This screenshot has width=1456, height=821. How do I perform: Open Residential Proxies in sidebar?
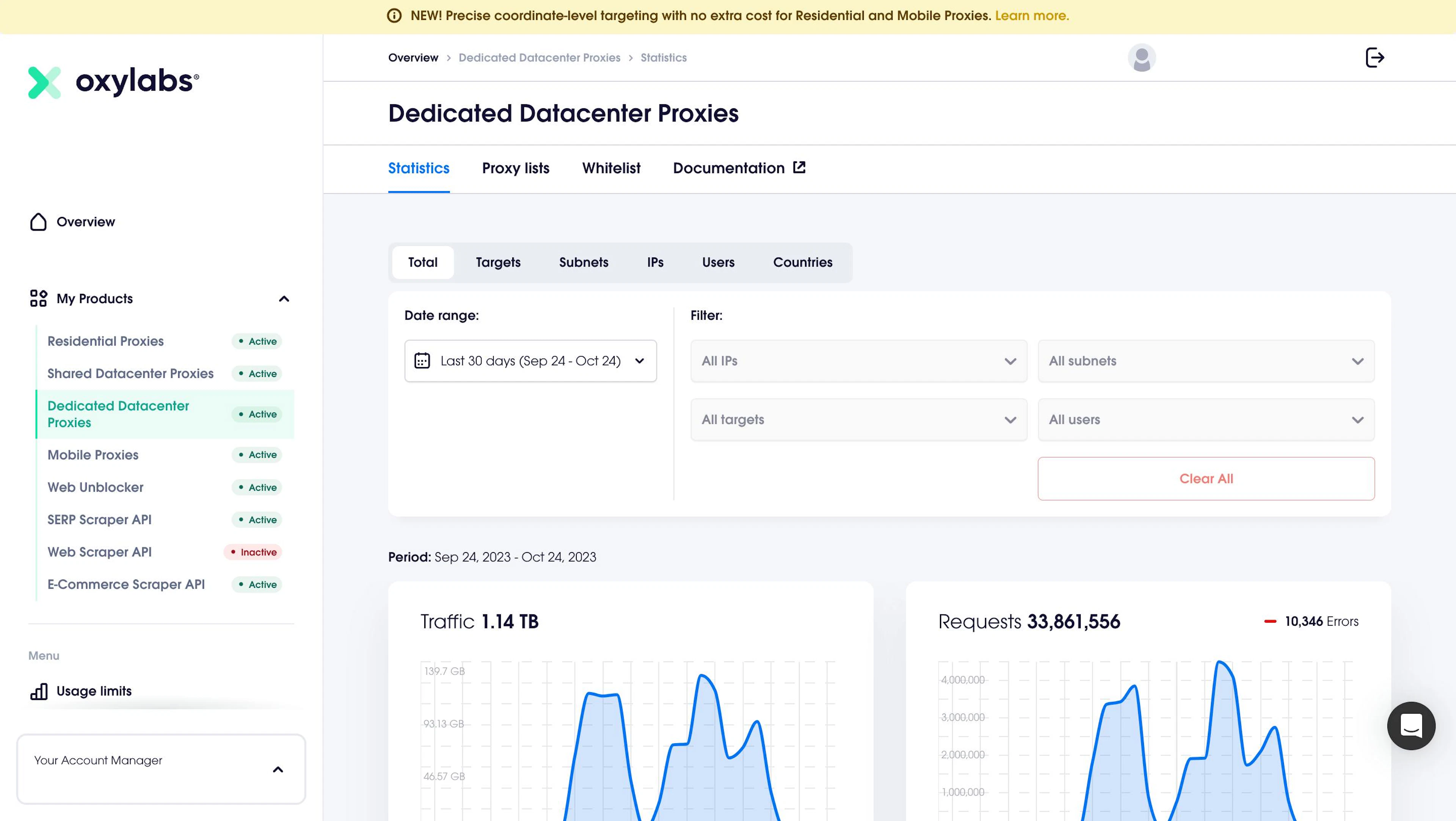coord(105,341)
